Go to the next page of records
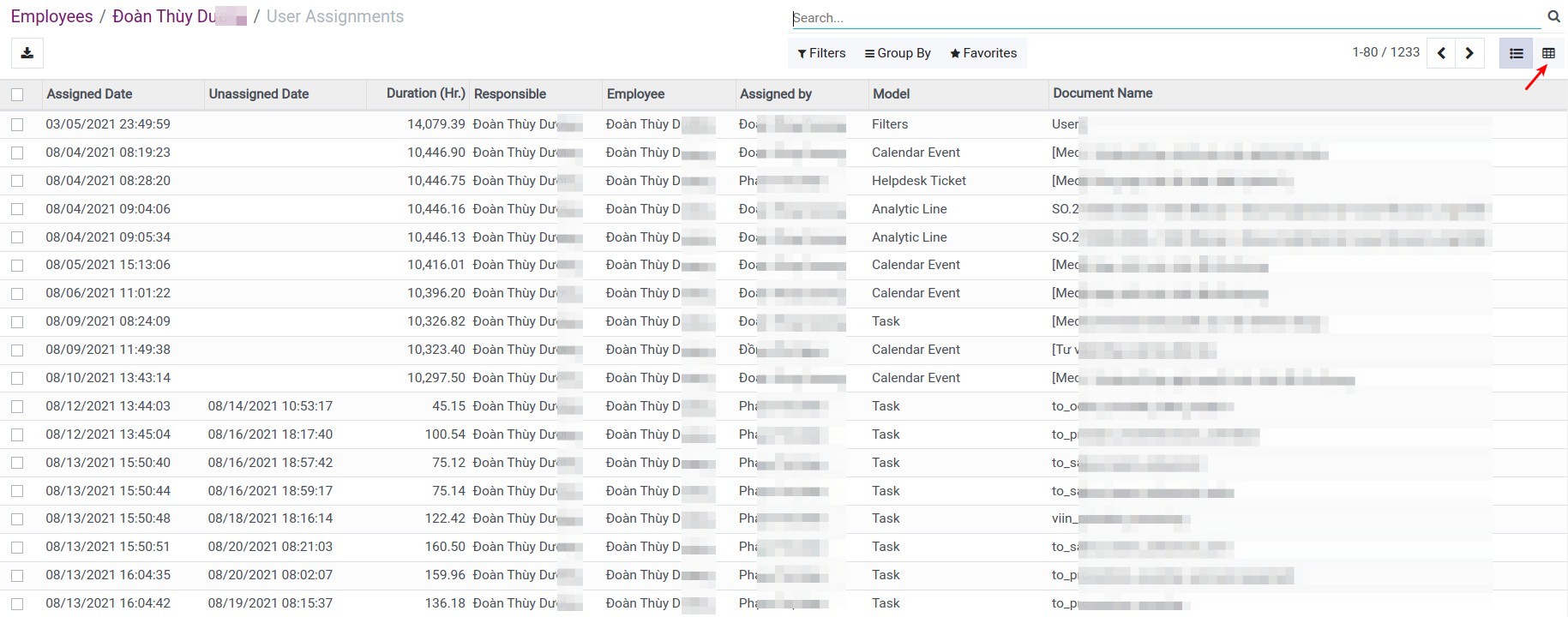The width and height of the screenshot is (1568, 617). (x=1469, y=53)
